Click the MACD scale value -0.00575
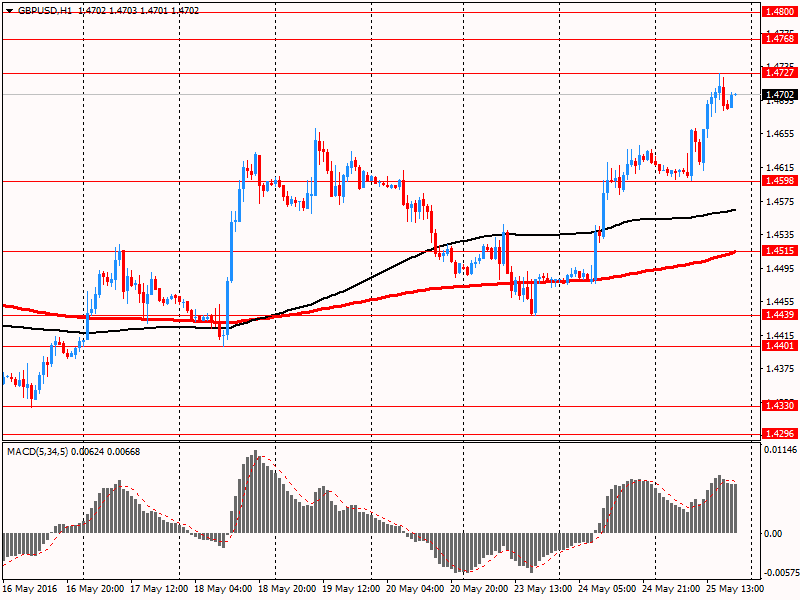The height and width of the screenshot is (600, 800). (781, 573)
